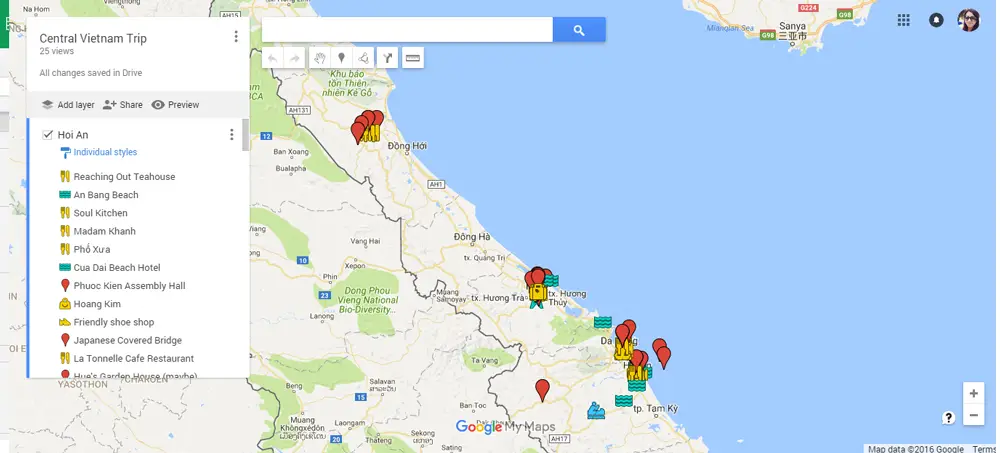1000x453 pixels.
Task: Click the blue search button
Action: pos(578,30)
